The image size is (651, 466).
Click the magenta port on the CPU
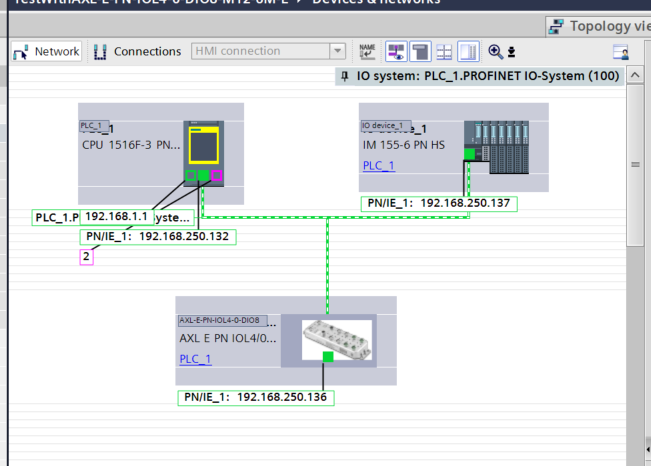pos(218,176)
